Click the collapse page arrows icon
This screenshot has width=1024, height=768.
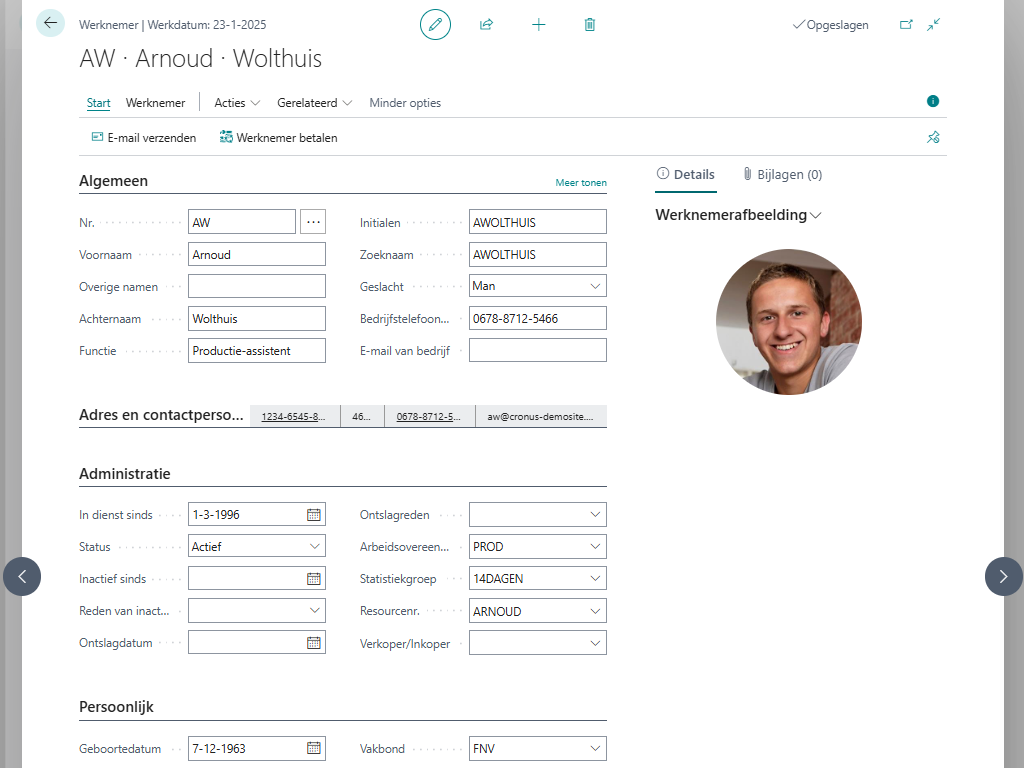[x=933, y=24]
